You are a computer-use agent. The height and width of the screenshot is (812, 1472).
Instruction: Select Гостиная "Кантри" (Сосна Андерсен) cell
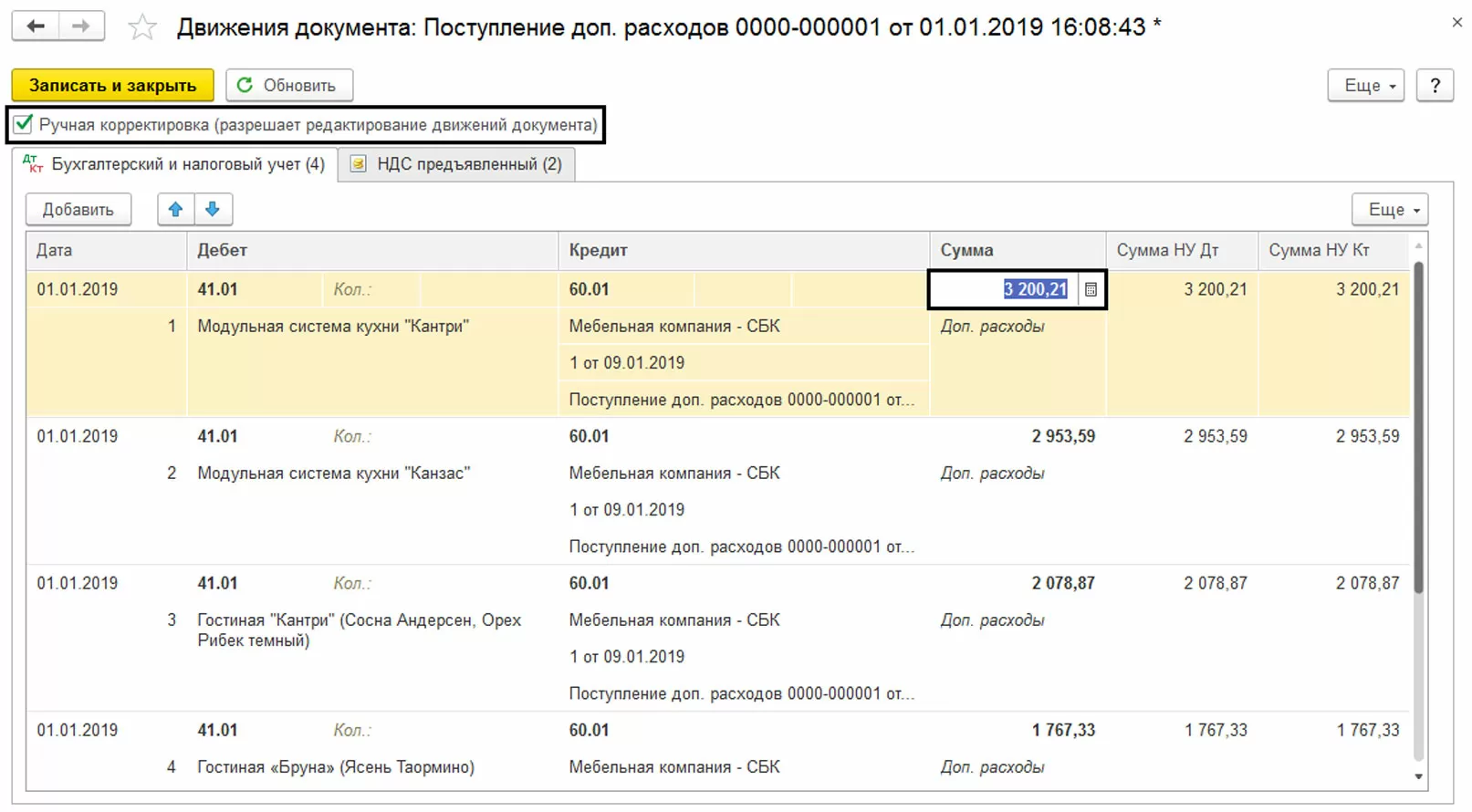click(360, 630)
